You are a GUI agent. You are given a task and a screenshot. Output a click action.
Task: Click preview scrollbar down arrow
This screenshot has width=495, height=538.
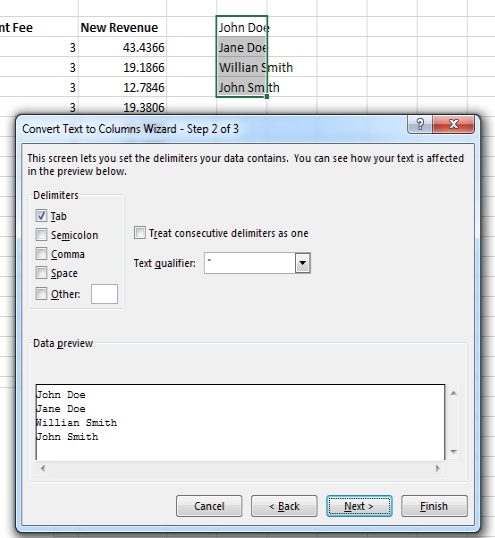tap(453, 452)
